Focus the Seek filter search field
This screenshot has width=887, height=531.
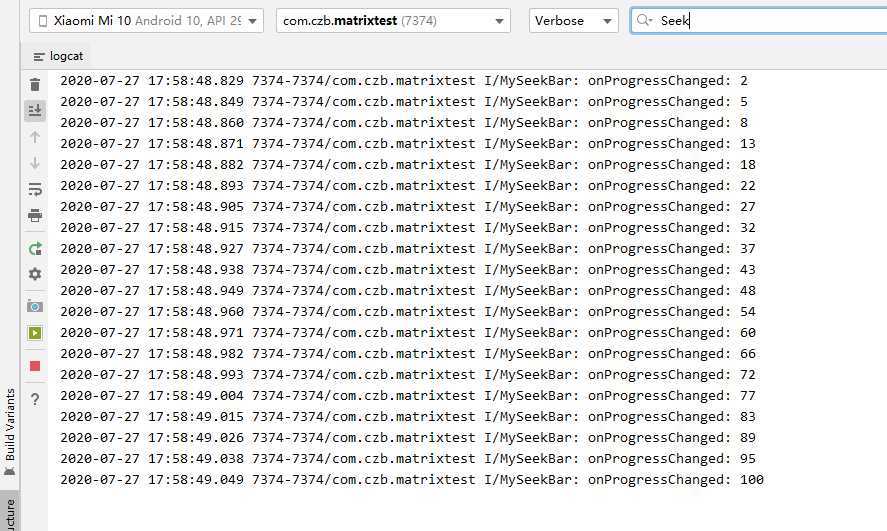click(761, 21)
